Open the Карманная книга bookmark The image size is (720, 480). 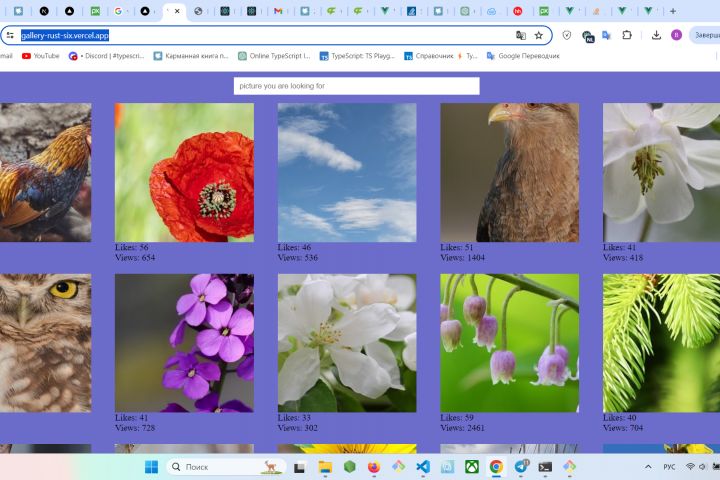click(x=191, y=56)
